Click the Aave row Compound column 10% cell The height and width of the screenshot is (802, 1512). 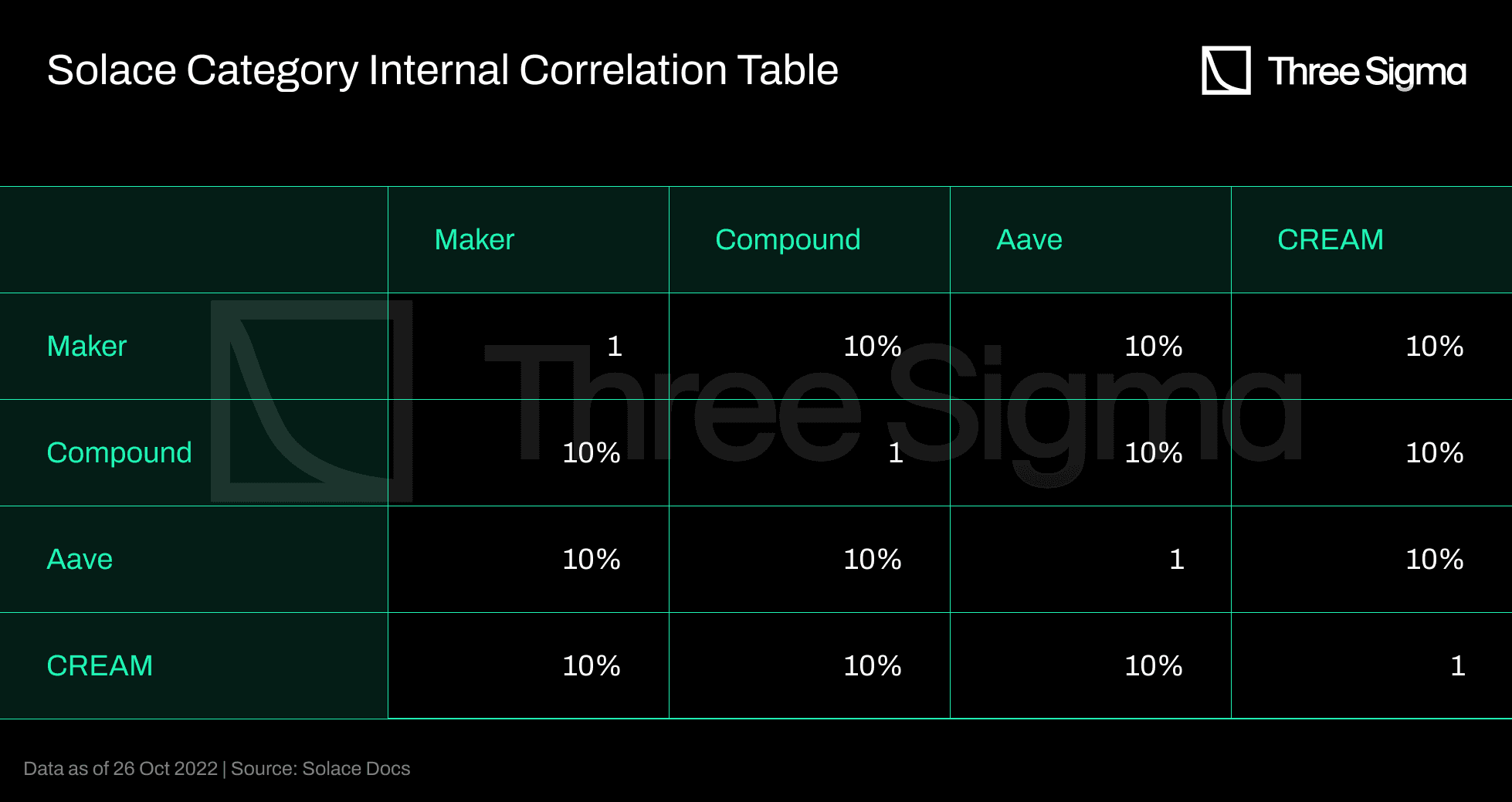tap(872, 560)
